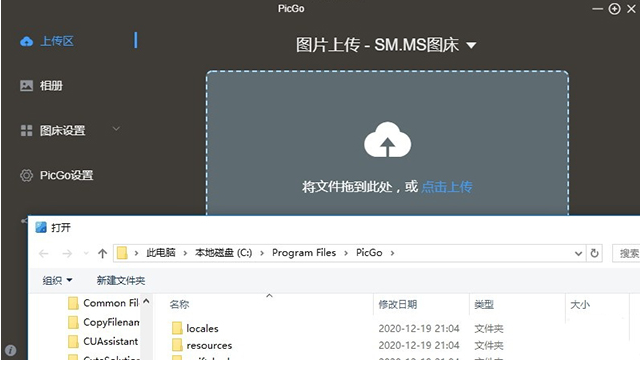Image resolution: width=640 pixels, height=378 pixels.
Task: Open the 相册 album section
Action: (x=51, y=86)
